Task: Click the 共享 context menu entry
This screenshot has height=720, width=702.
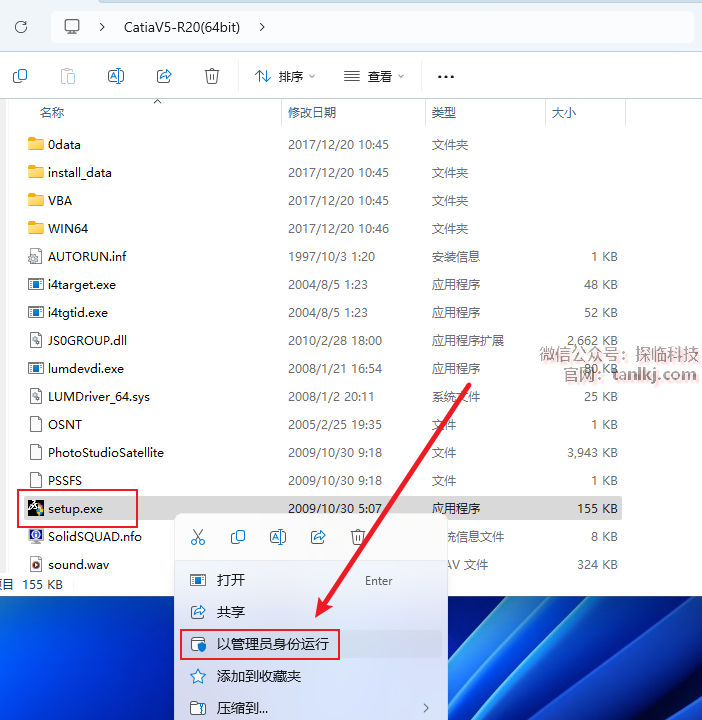Action: (231, 612)
